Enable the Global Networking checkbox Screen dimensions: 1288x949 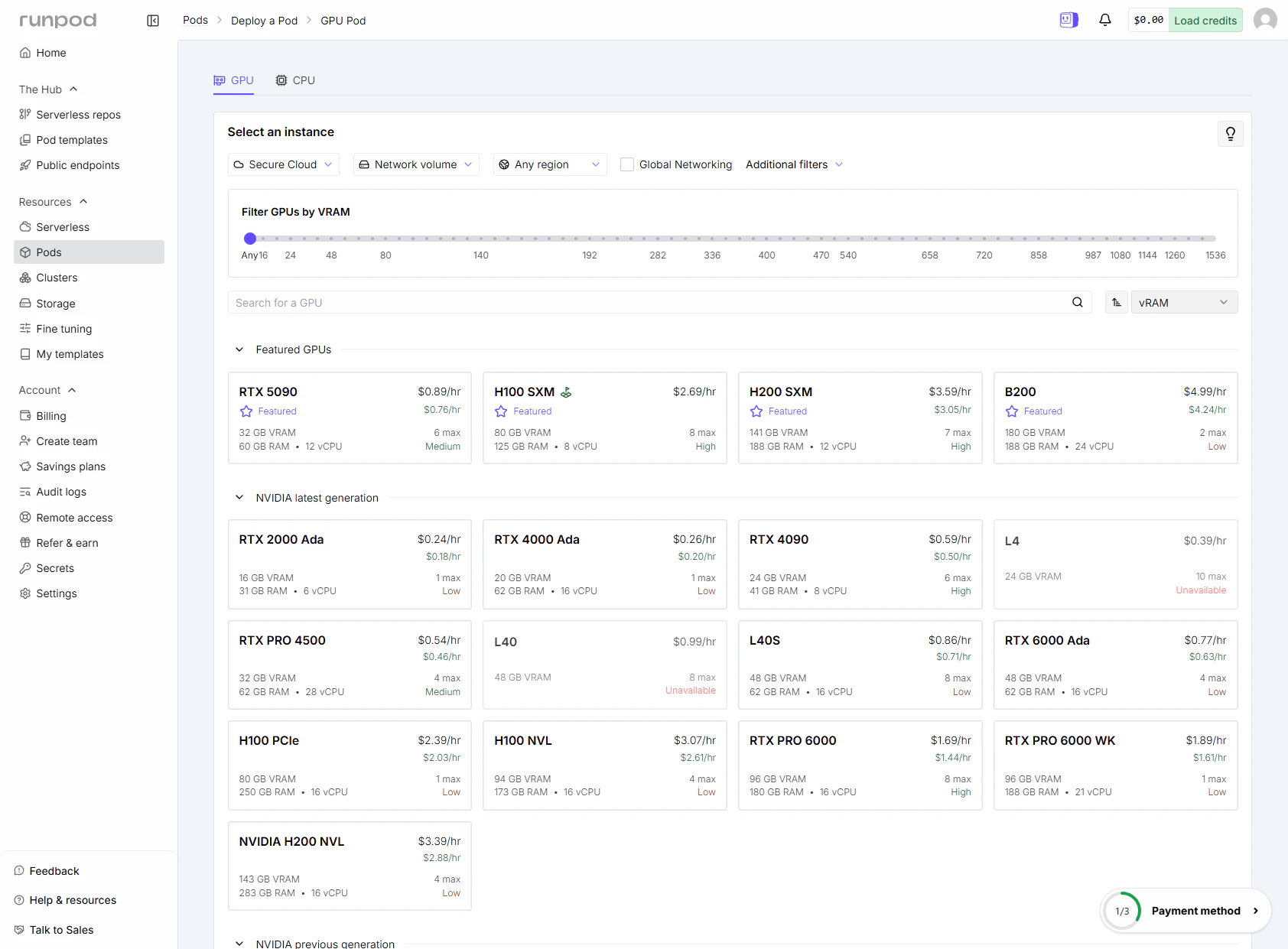click(x=627, y=164)
